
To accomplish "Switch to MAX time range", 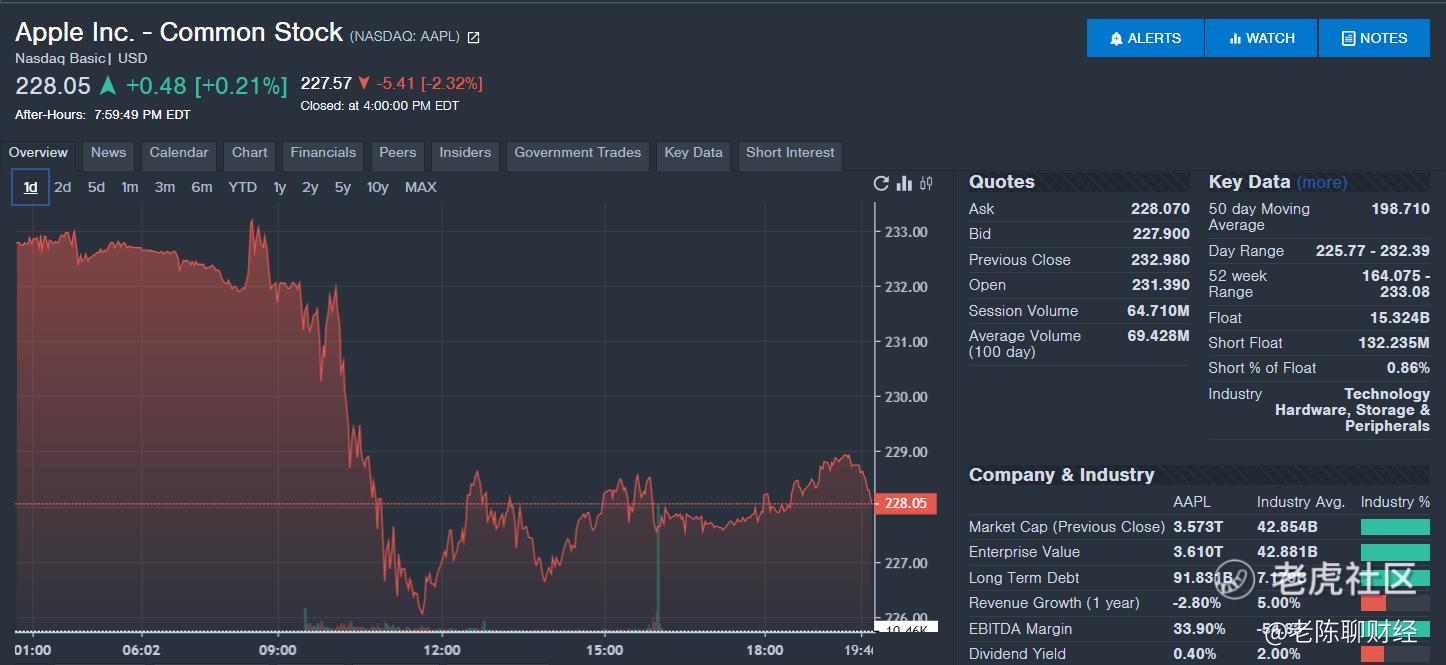I will (x=420, y=187).
